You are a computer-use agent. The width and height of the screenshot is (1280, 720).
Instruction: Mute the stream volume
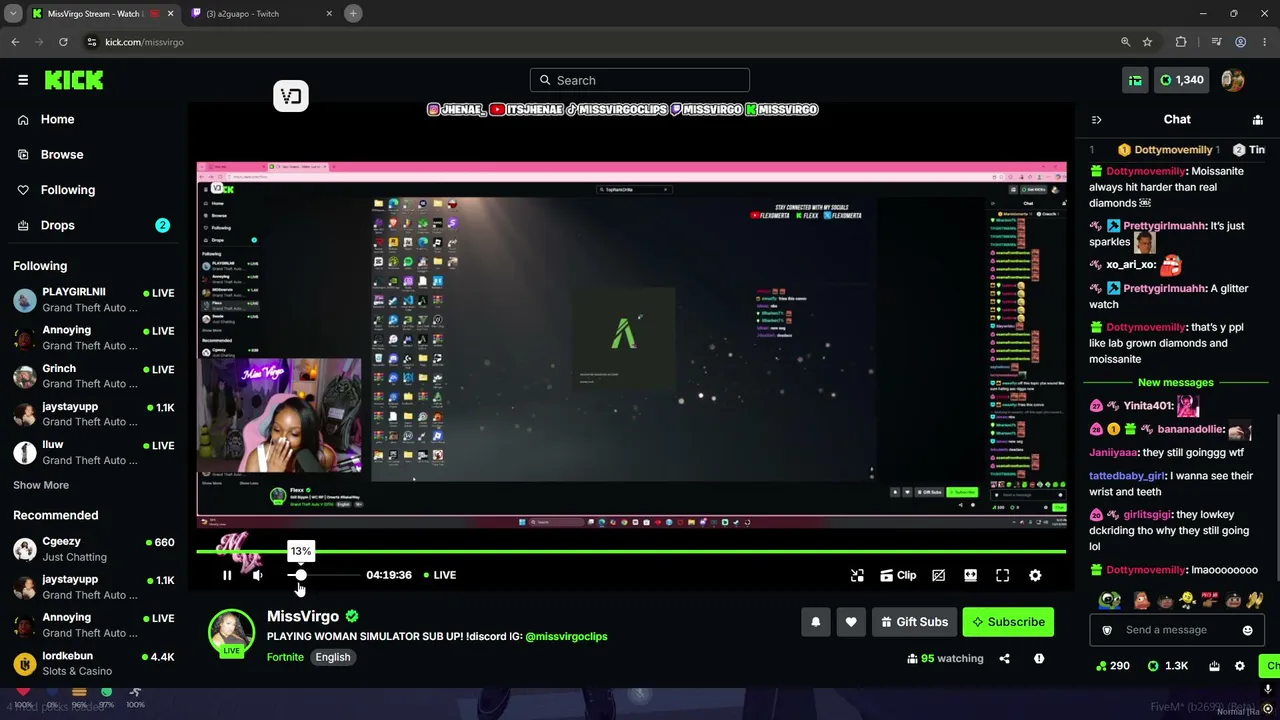pyautogui.click(x=257, y=575)
